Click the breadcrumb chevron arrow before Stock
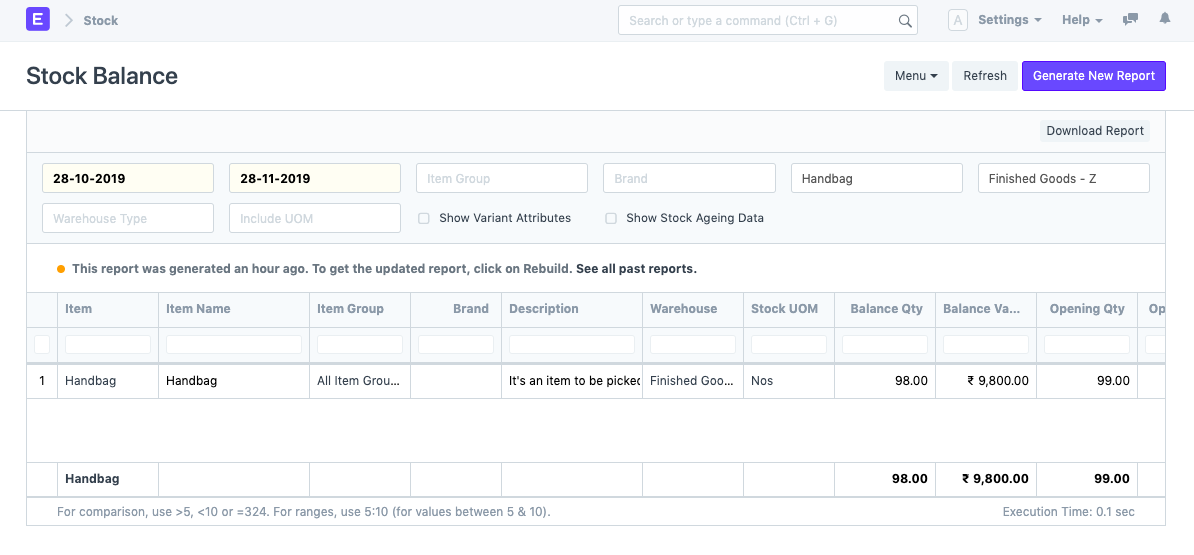 pyautogui.click(x=69, y=20)
